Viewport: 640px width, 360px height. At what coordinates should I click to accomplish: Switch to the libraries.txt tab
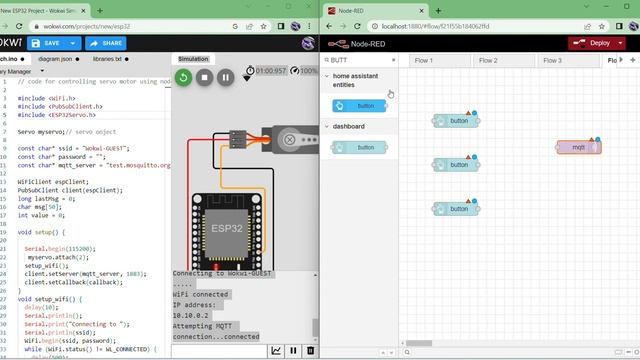[107, 59]
